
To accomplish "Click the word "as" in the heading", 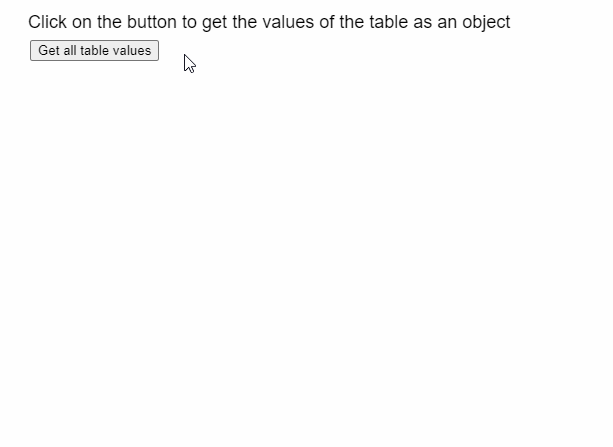I will tap(422, 22).
